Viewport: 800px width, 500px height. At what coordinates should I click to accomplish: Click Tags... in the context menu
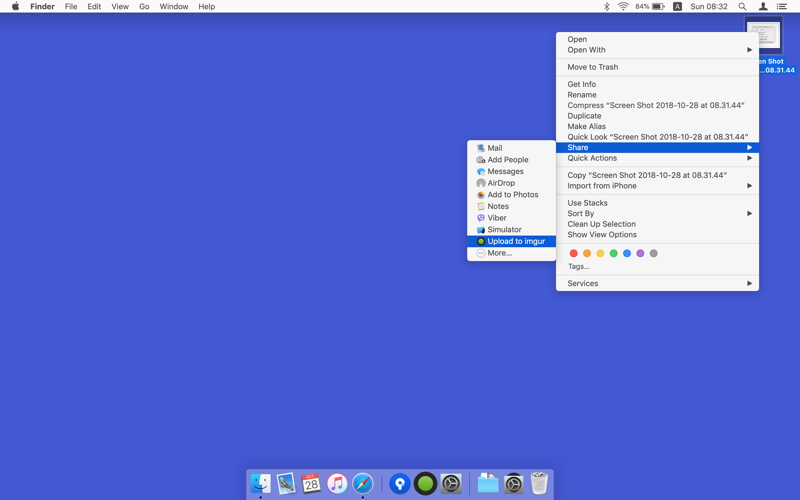[x=578, y=267]
